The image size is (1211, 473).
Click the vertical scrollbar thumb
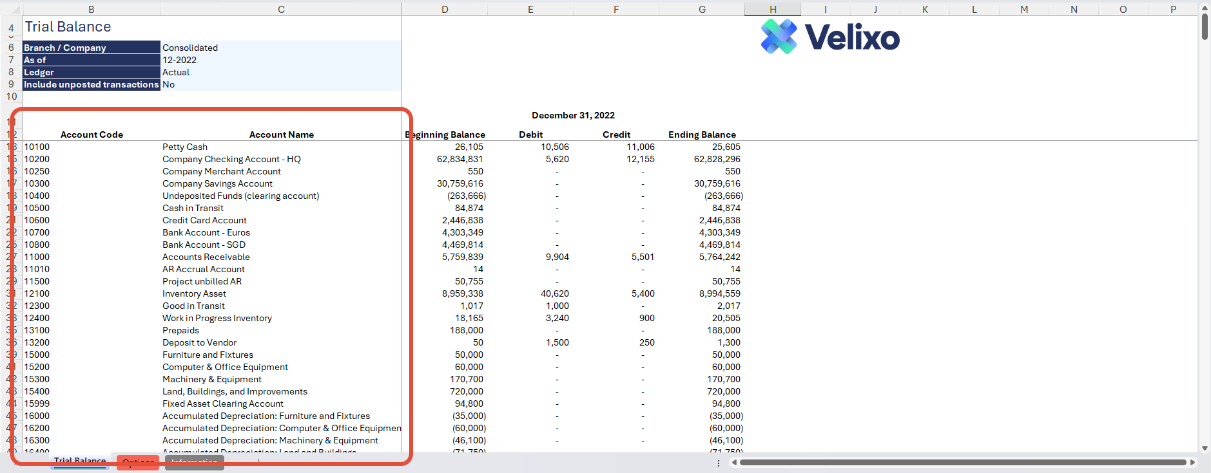point(1204,27)
